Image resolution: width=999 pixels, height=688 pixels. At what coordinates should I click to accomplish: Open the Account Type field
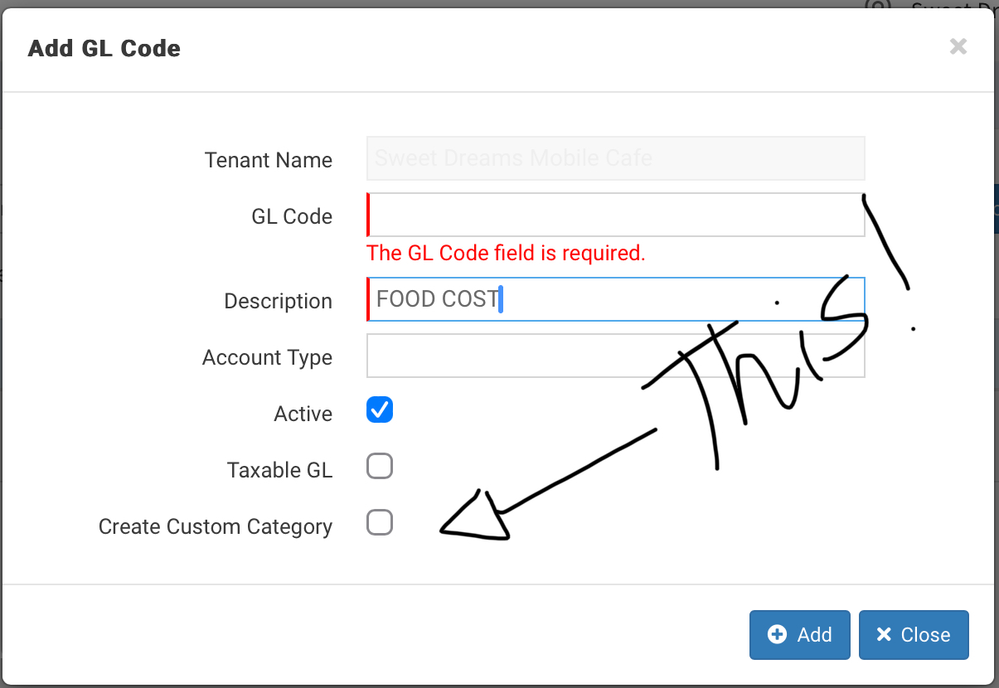615,356
